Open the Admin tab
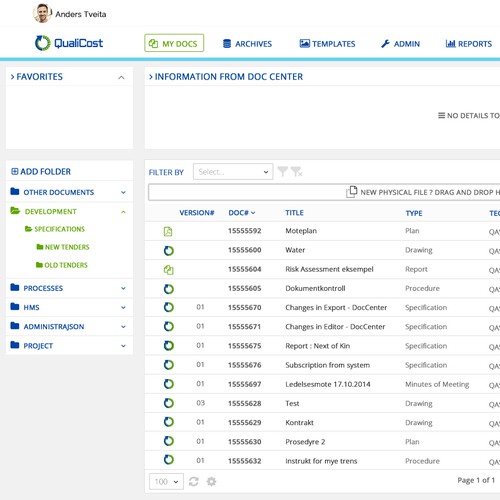 [400, 44]
